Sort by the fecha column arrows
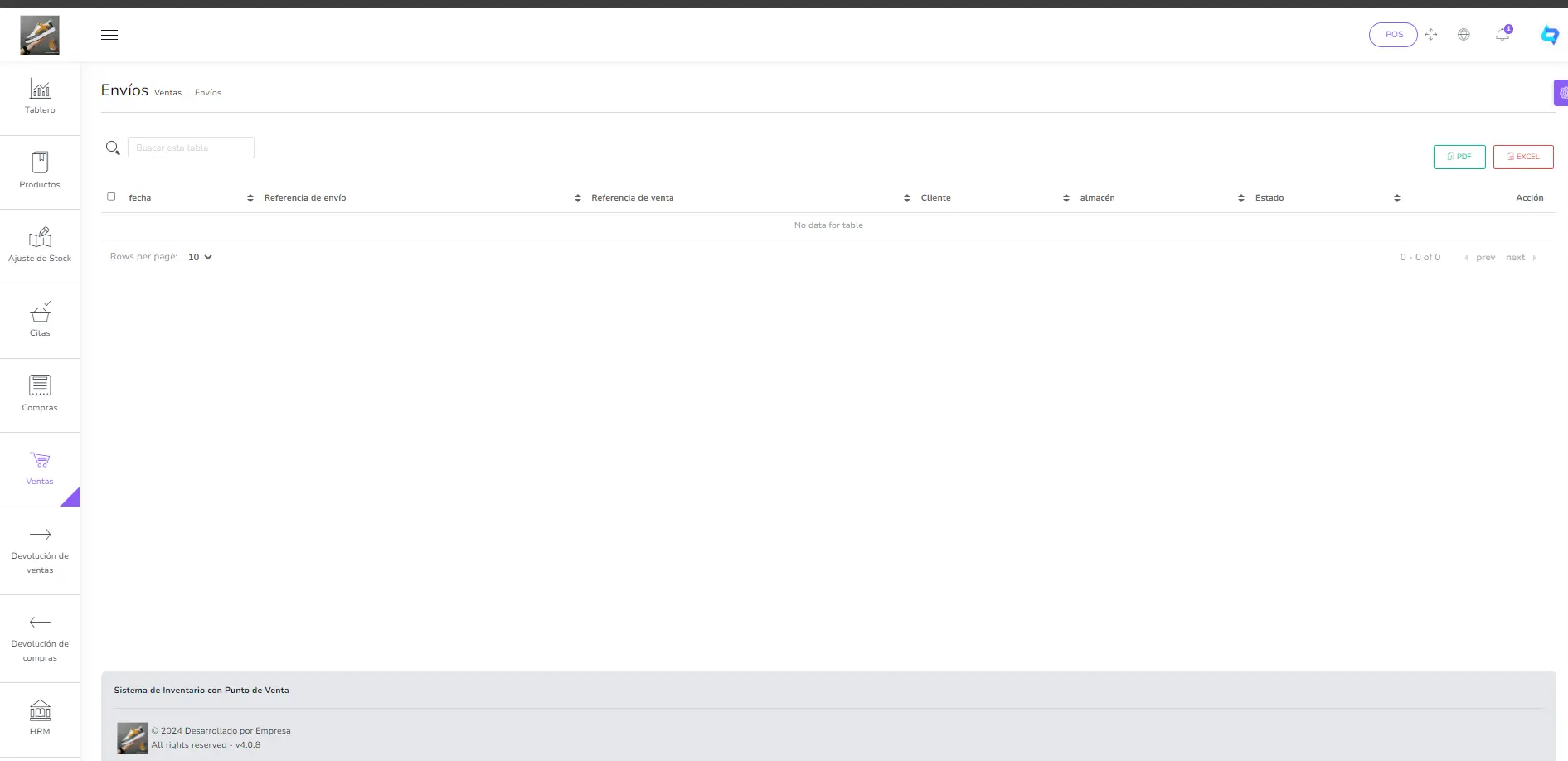The image size is (1568, 761). (x=250, y=198)
